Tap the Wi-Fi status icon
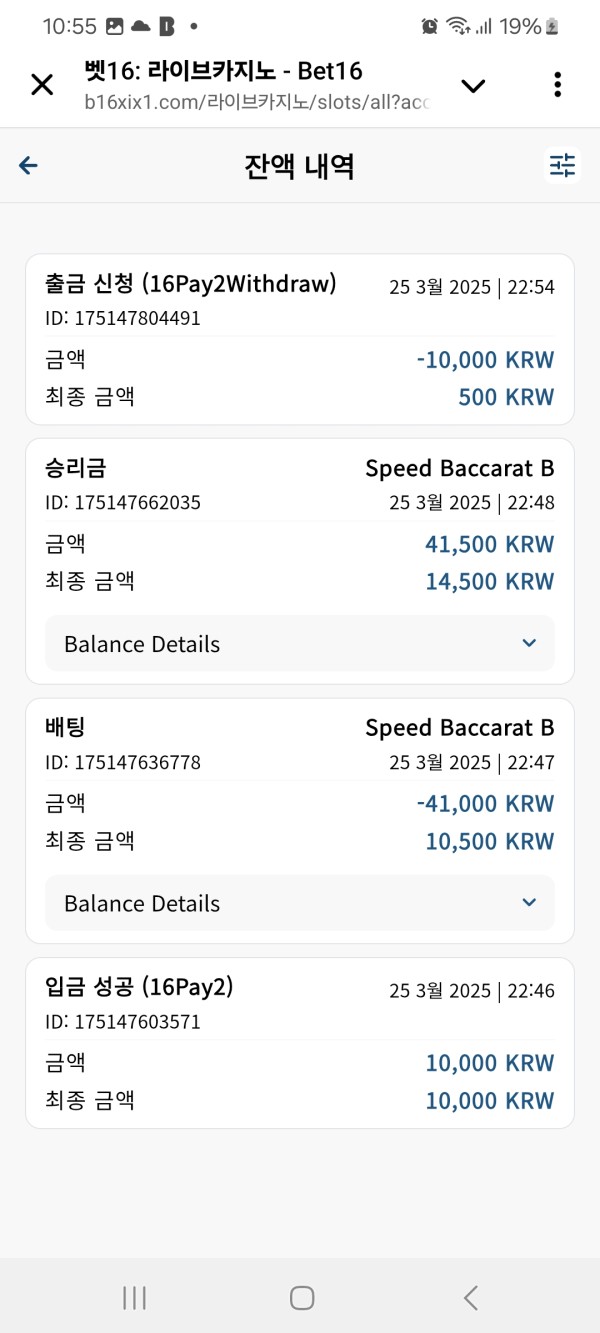The image size is (600, 1333). tap(458, 27)
